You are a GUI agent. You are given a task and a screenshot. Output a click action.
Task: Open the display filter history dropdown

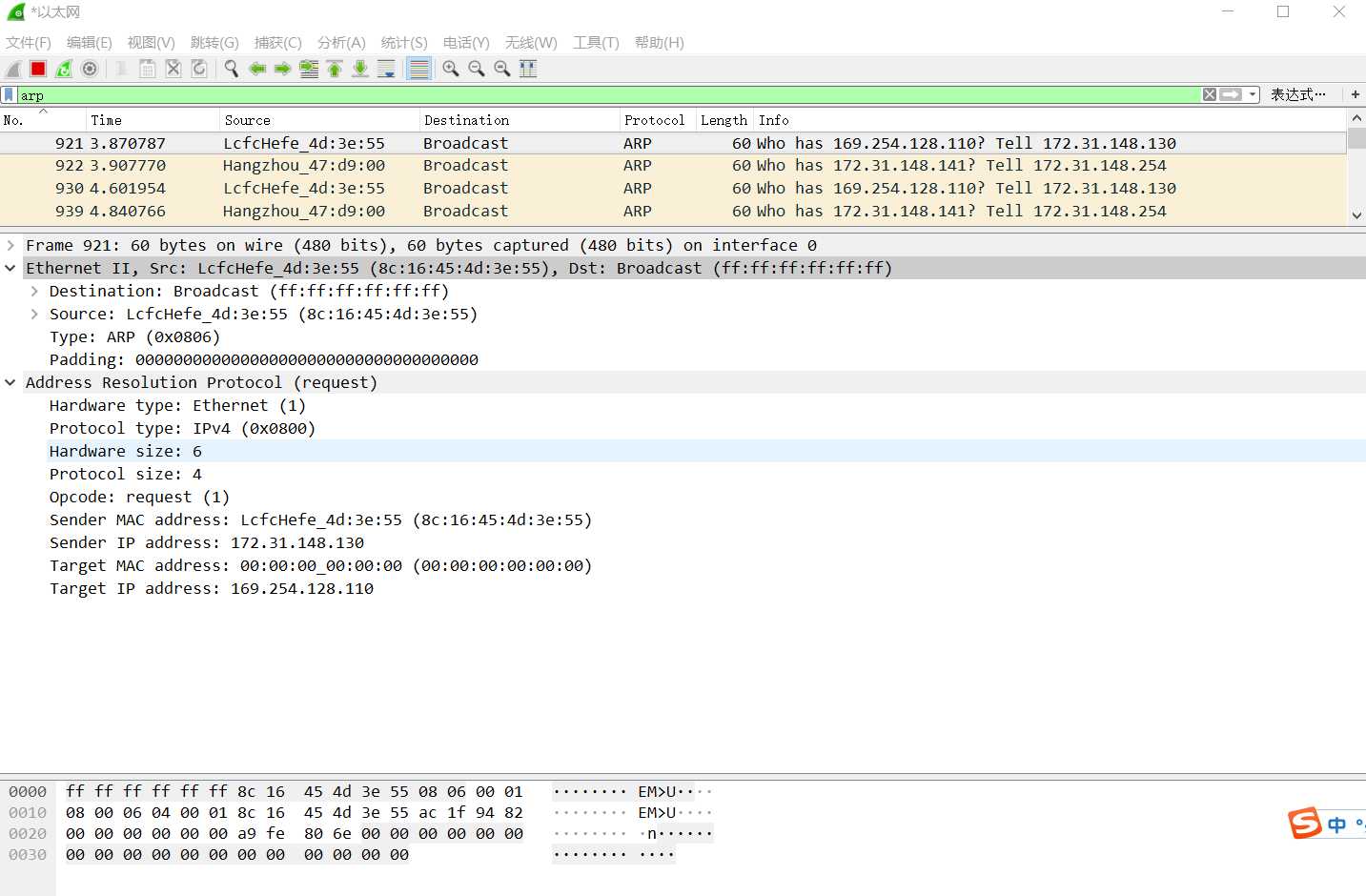tap(1253, 94)
